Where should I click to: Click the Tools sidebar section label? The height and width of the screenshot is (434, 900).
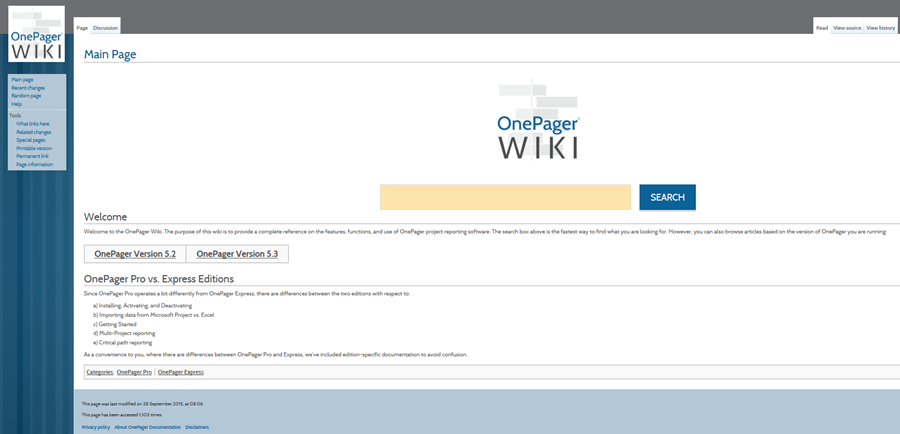15,115
